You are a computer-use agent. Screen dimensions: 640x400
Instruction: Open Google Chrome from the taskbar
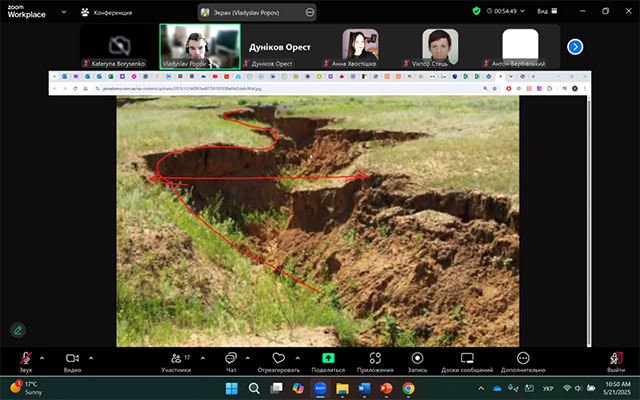click(408, 388)
